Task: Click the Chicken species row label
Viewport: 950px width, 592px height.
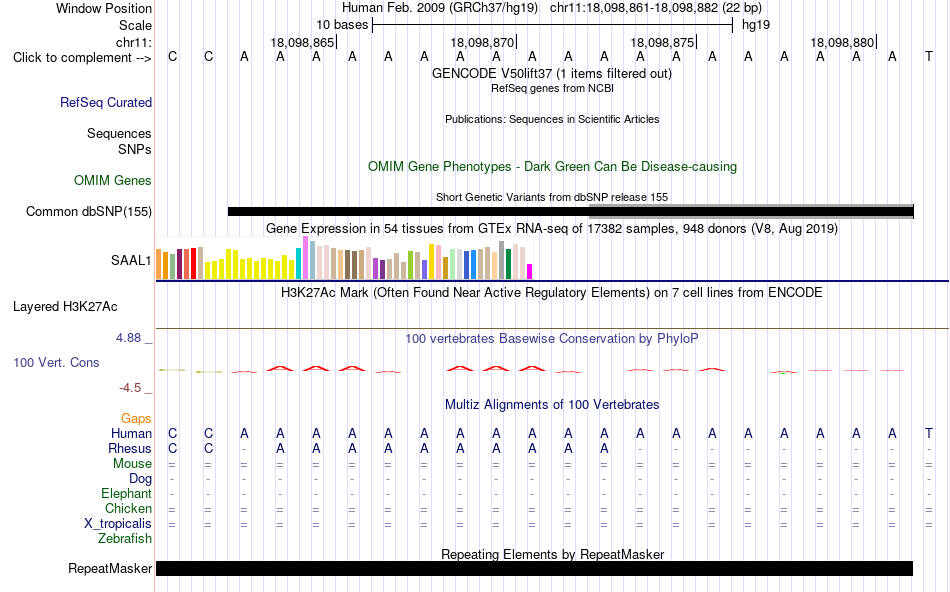Action: (128, 508)
